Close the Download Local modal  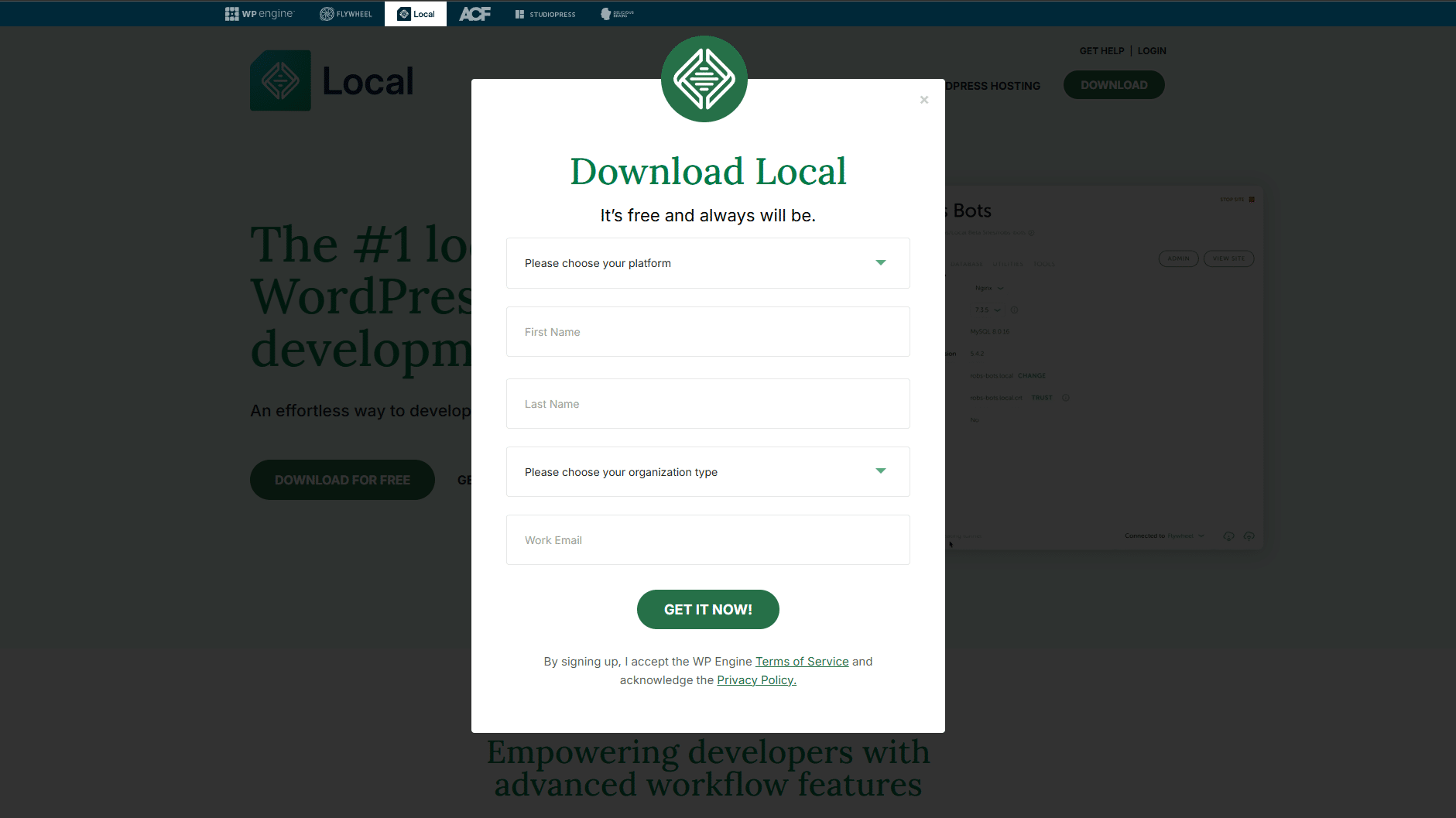[923, 100]
